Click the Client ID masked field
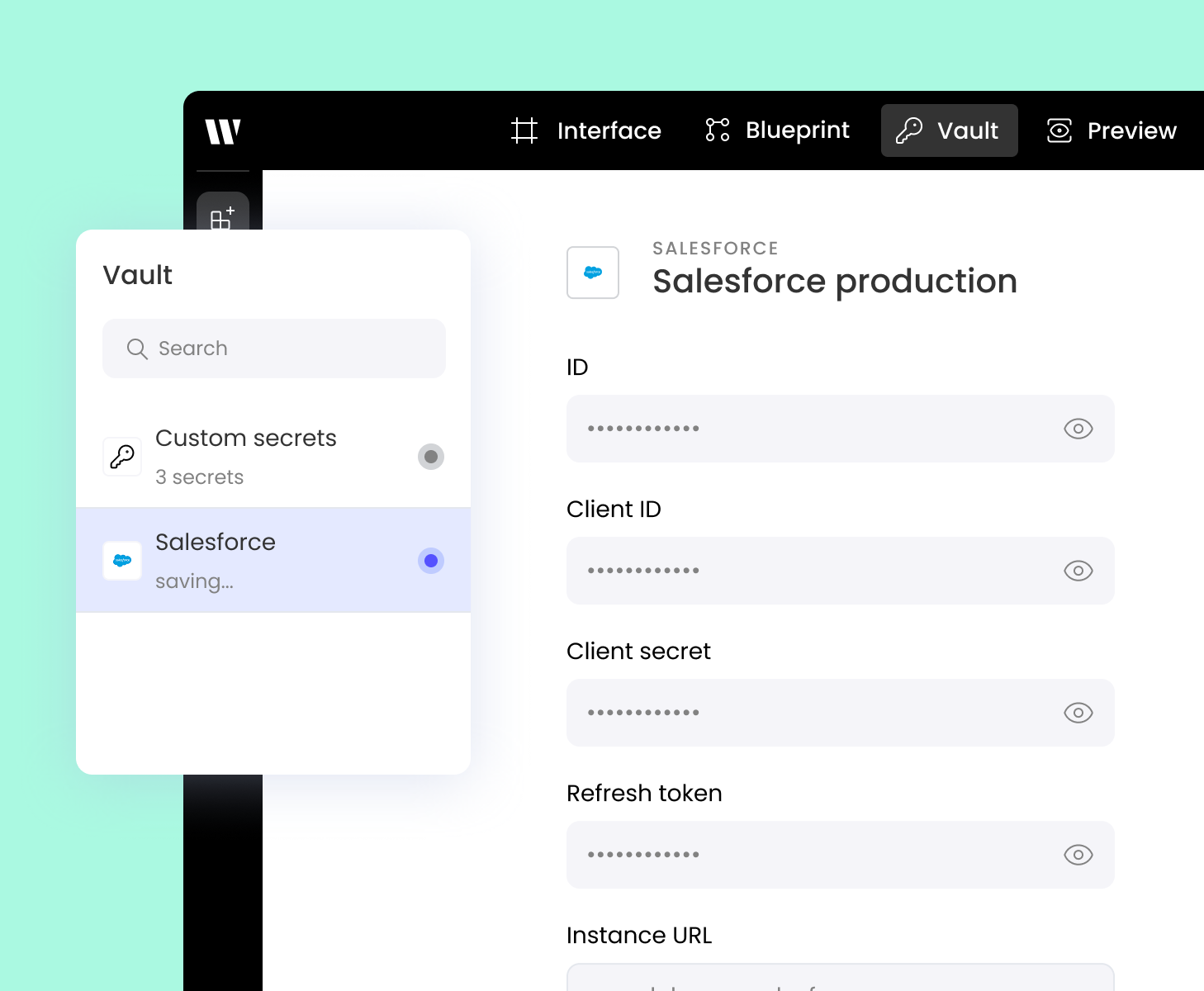 click(841, 571)
